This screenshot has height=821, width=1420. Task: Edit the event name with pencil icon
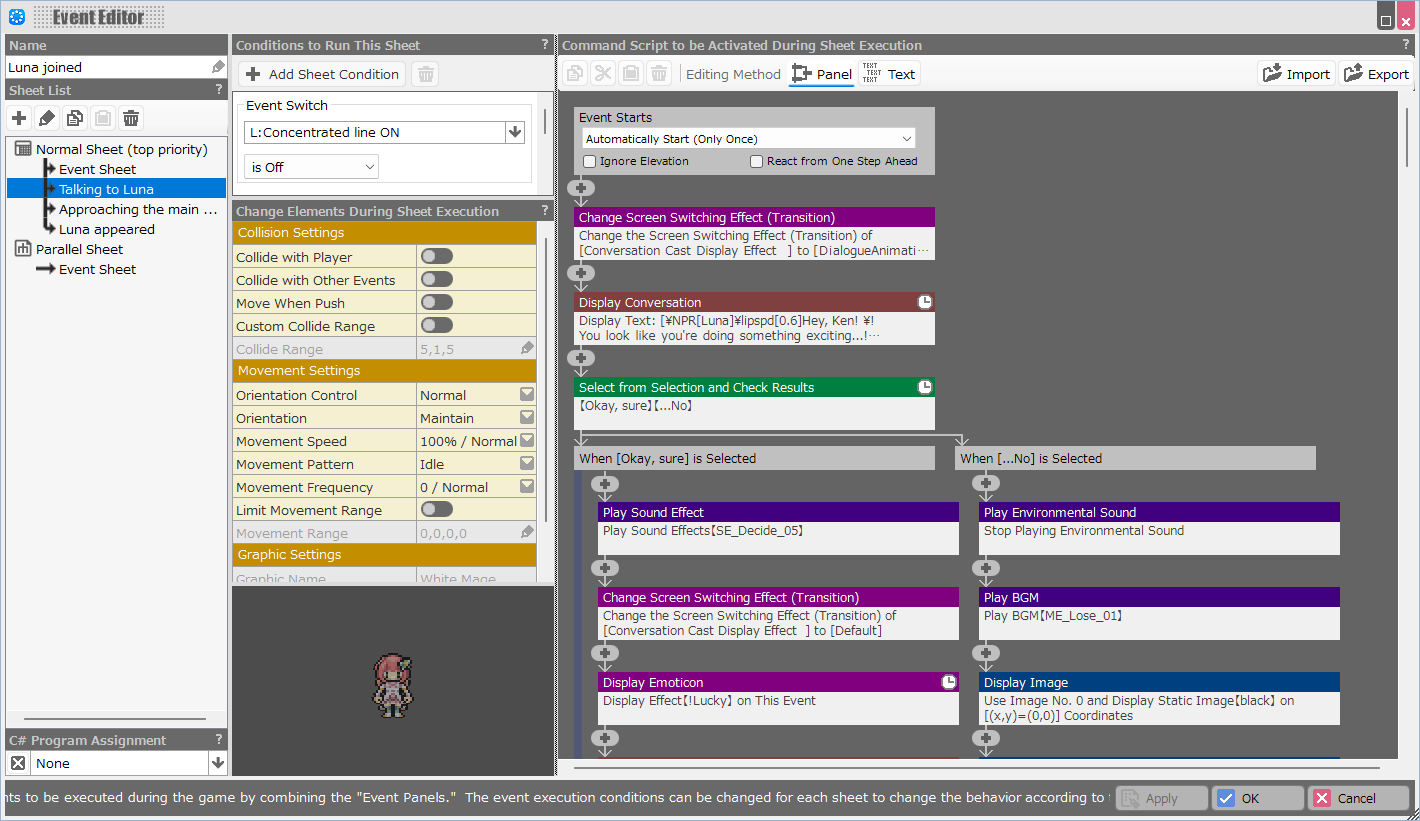(x=218, y=67)
